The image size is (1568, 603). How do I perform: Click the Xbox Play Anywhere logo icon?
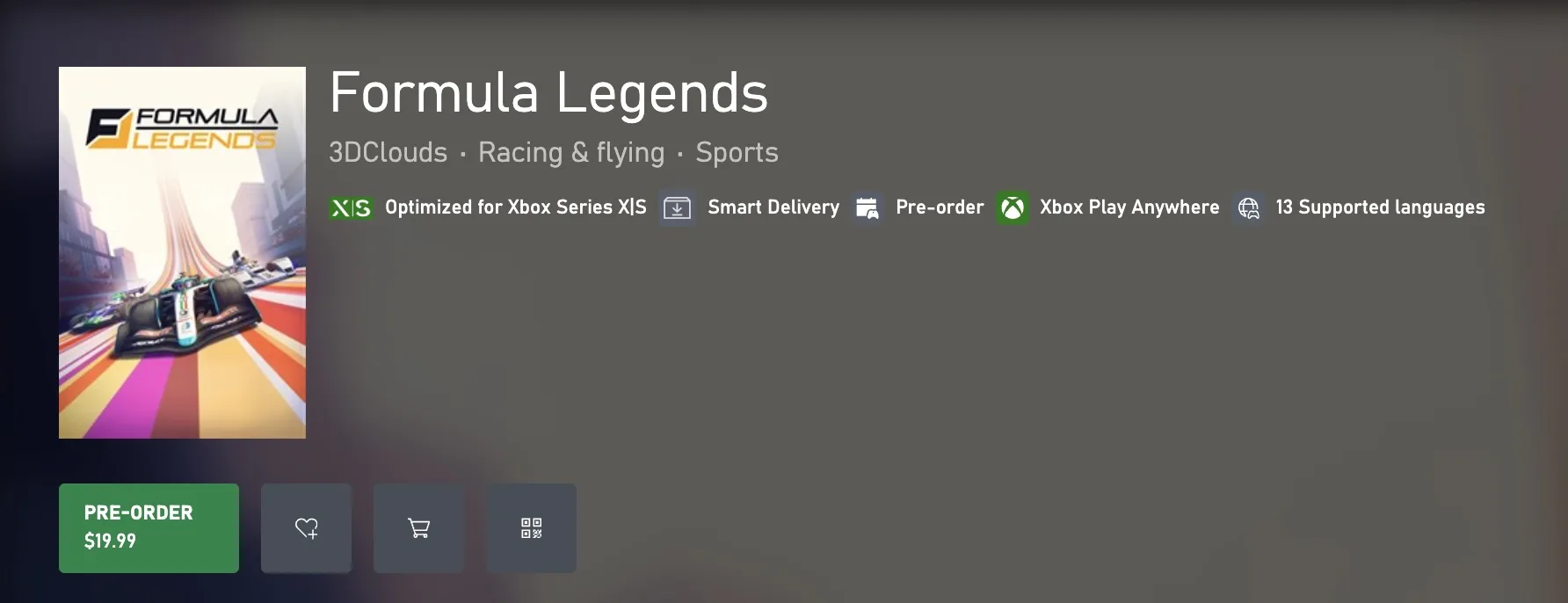(x=1013, y=208)
